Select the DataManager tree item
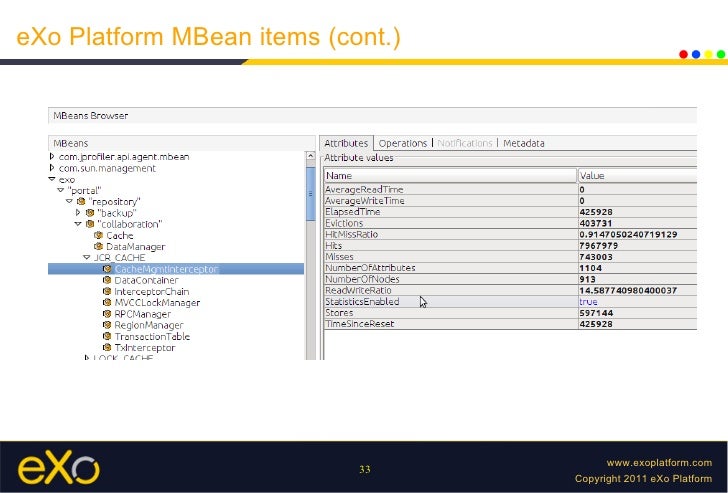The image size is (728, 493). pos(136,246)
